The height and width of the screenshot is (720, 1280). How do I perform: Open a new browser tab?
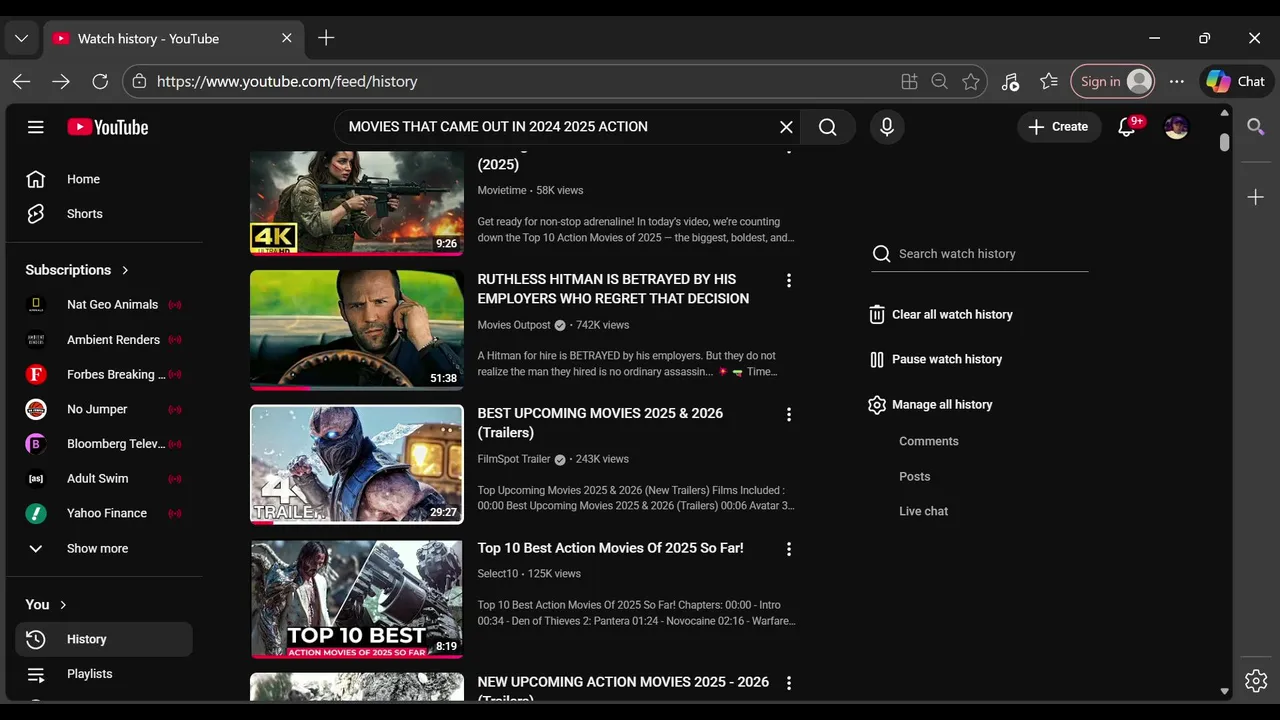coord(326,38)
